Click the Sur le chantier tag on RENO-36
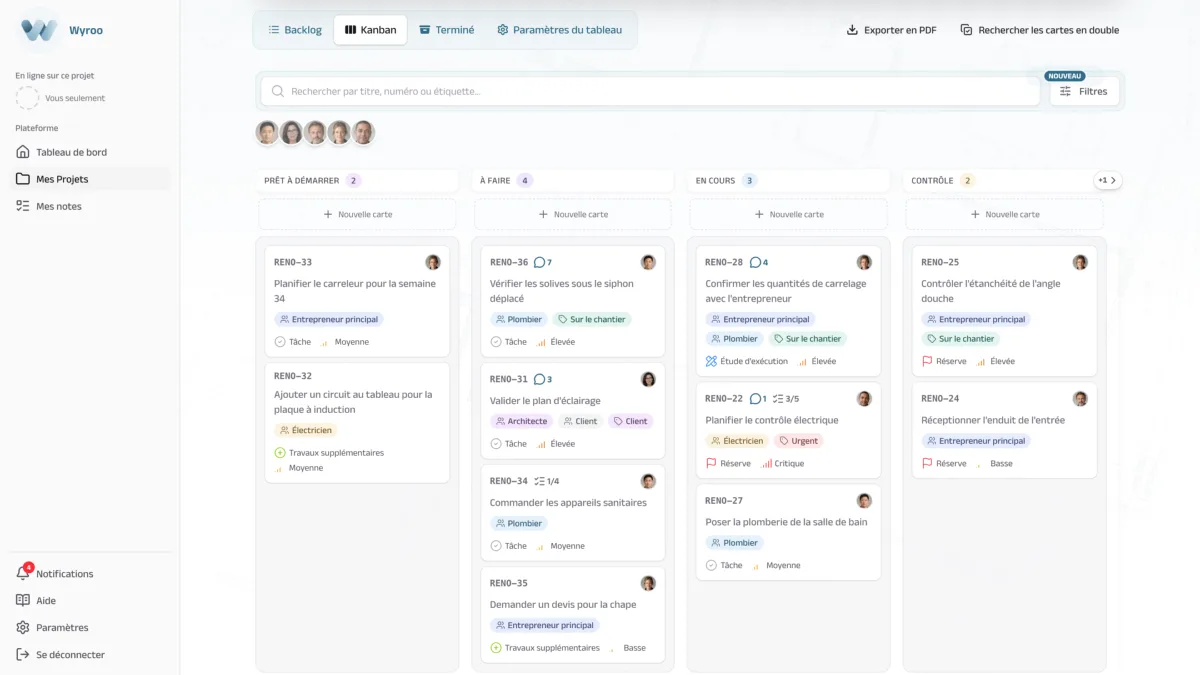The height and width of the screenshot is (675, 1200). (x=590, y=319)
